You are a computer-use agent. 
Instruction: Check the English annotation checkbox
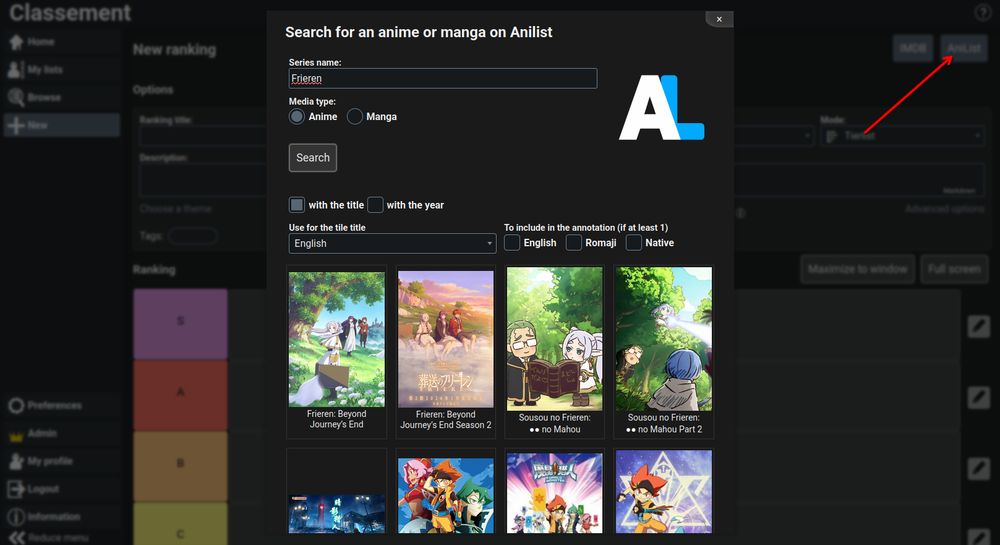coord(511,243)
